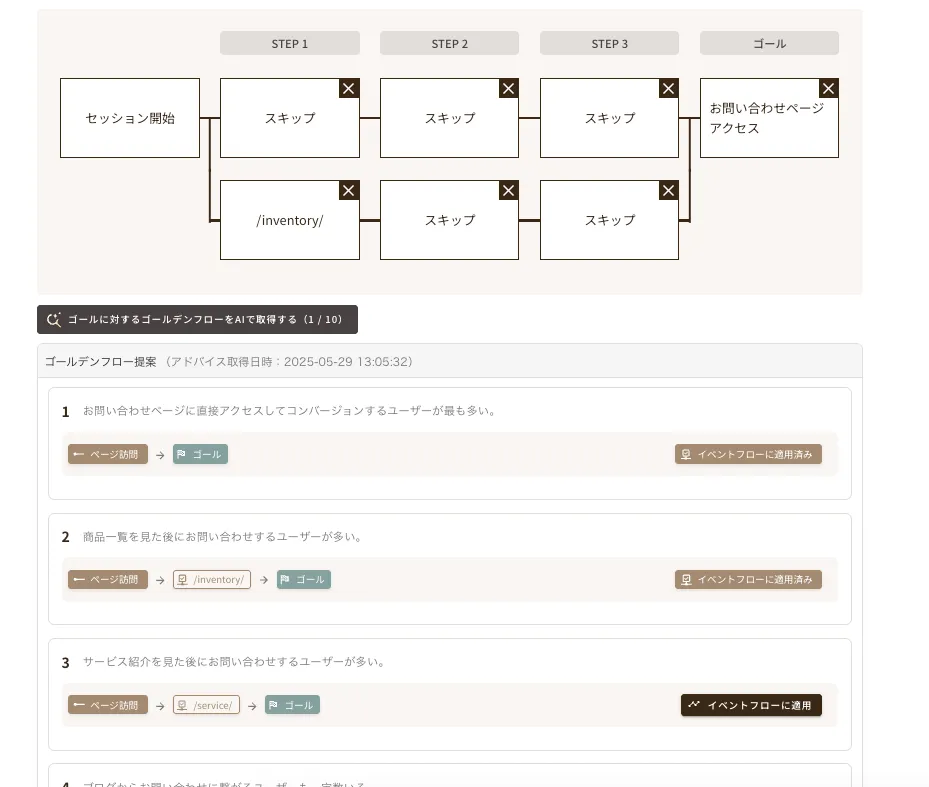
Task: Remove the STEP 3 bottom-row skip box
Action: click(x=668, y=190)
